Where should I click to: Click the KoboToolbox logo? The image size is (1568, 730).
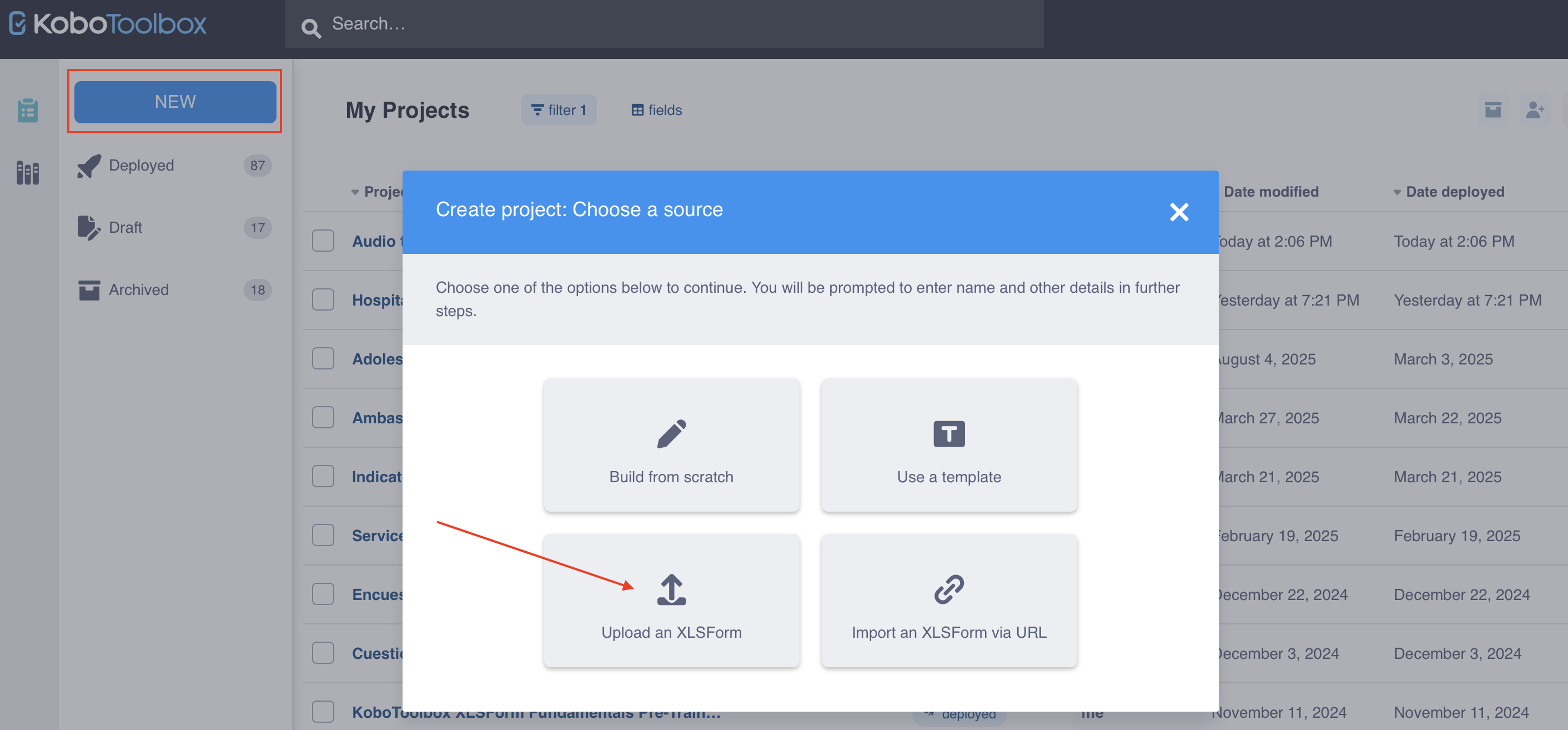(107, 24)
